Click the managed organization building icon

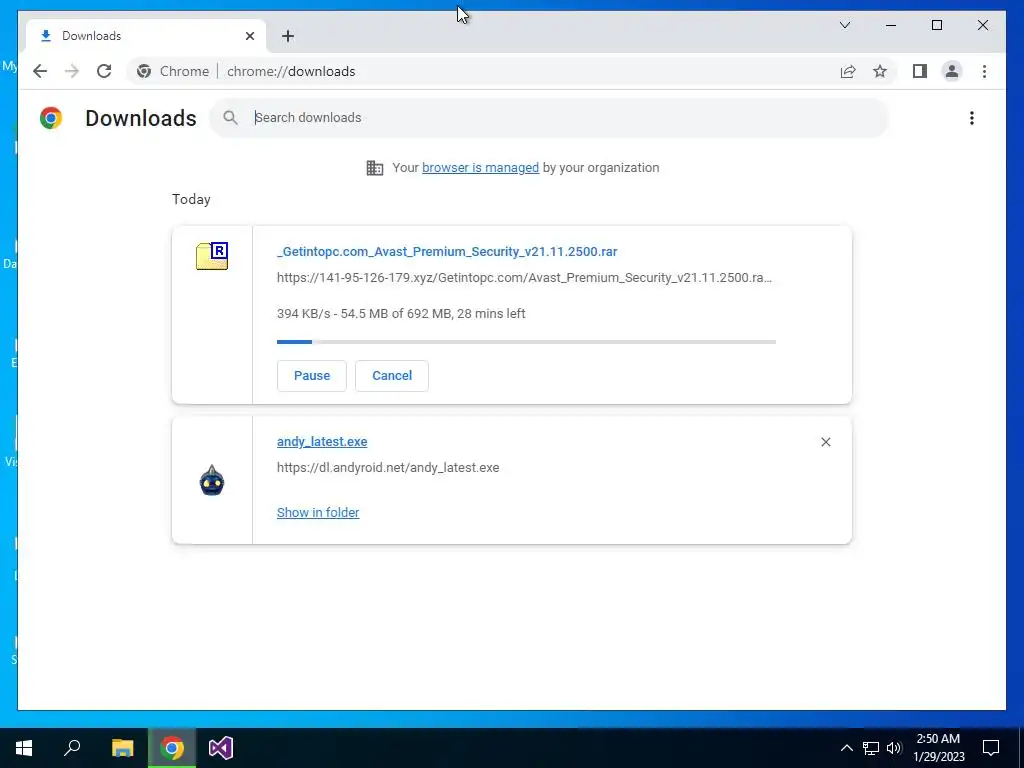[375, 168]
